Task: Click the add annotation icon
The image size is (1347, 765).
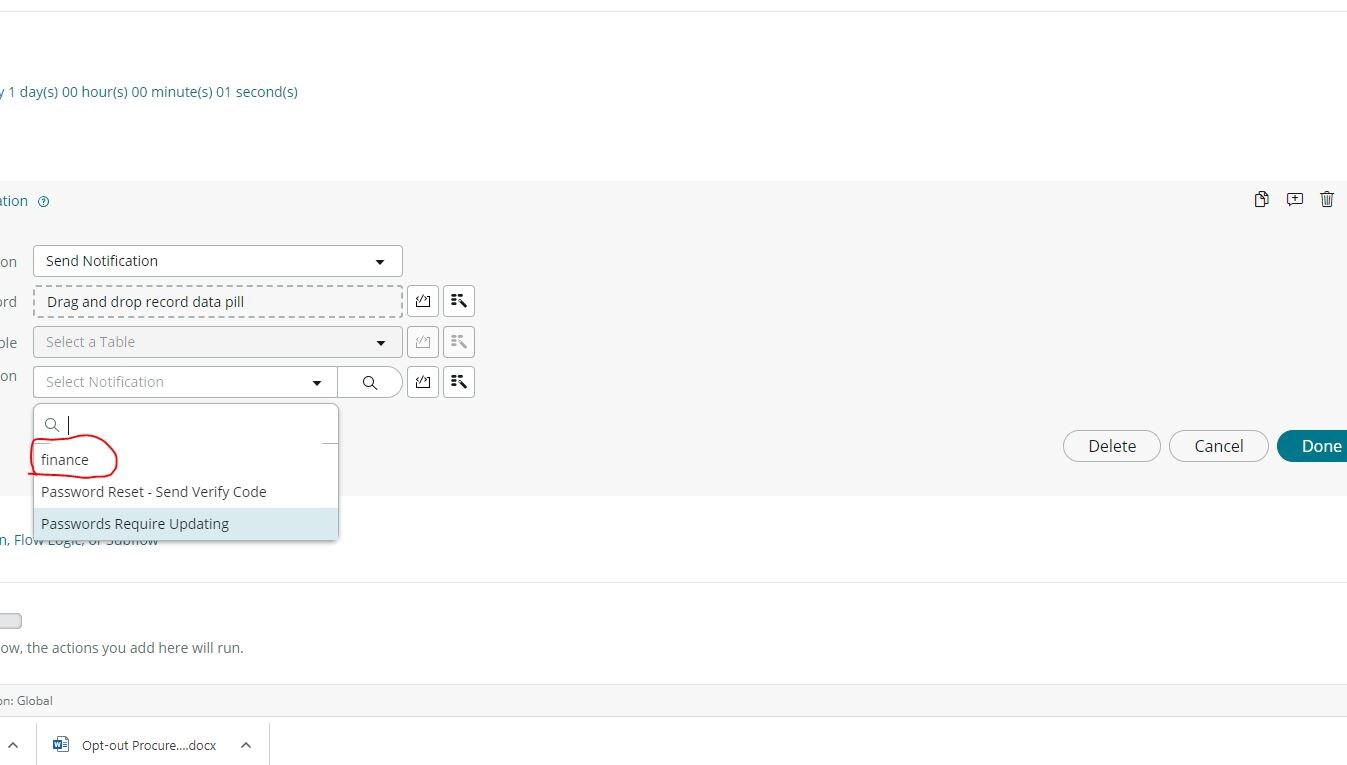Action: [x=1295, y=199]
